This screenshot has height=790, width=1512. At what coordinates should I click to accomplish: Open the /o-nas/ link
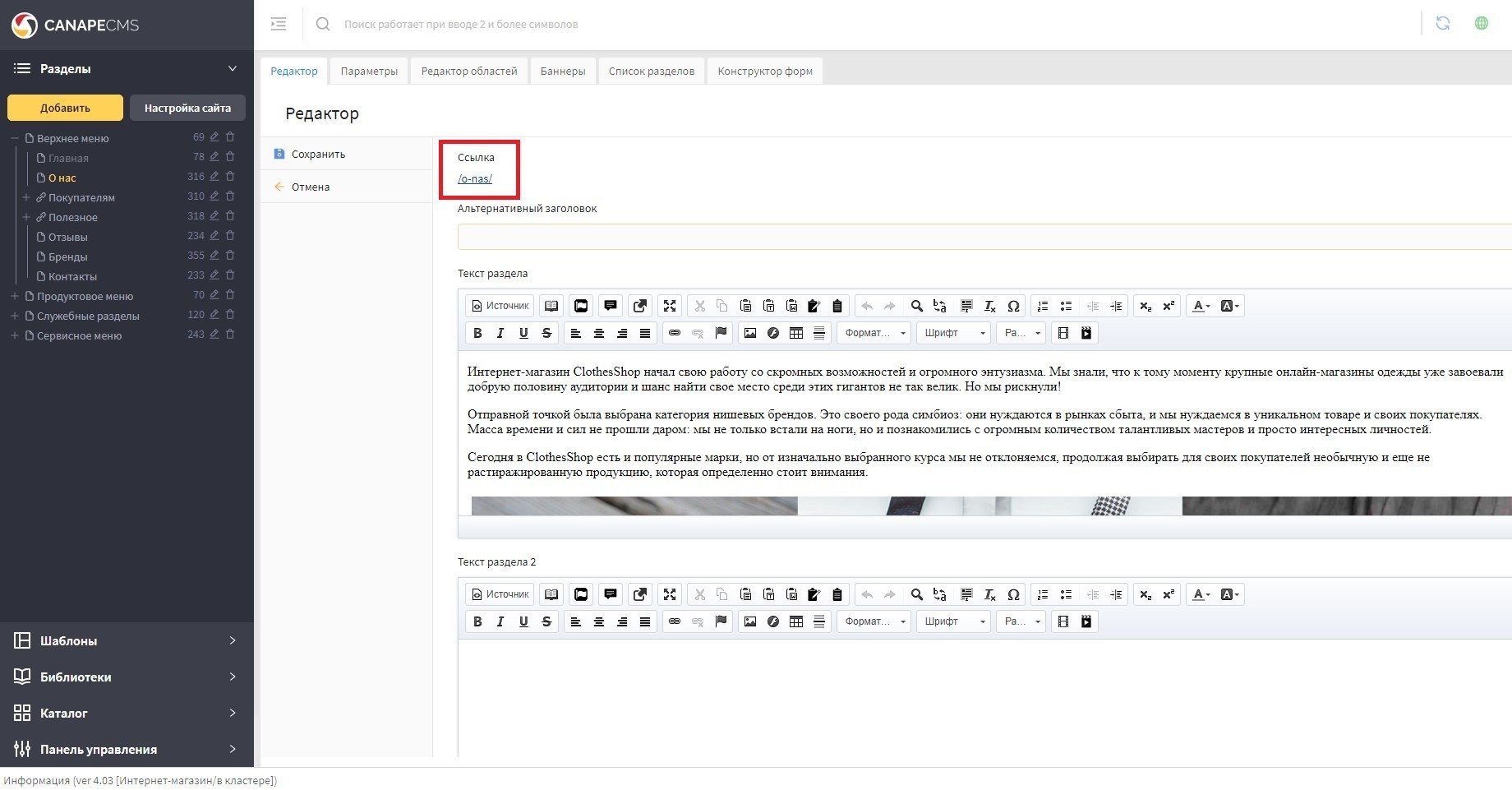pyautogui.click(x=475, y=179)
